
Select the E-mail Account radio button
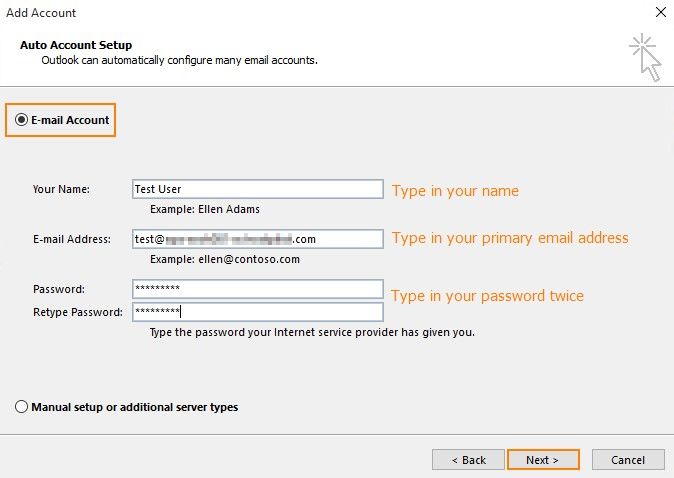tap(22, 120)
